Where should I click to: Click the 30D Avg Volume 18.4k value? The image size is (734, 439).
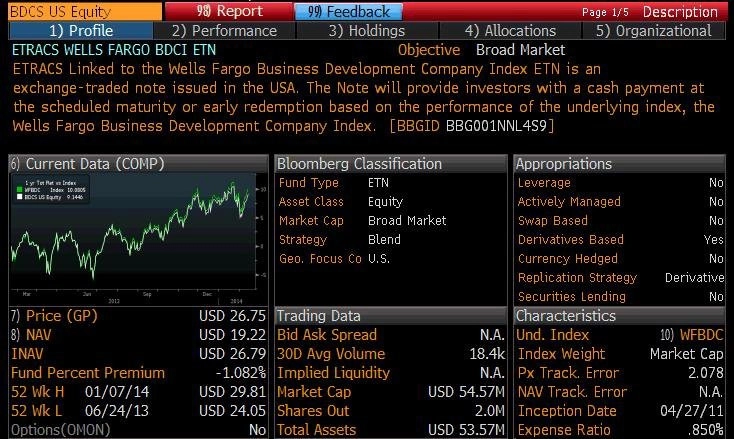point(487,354)
